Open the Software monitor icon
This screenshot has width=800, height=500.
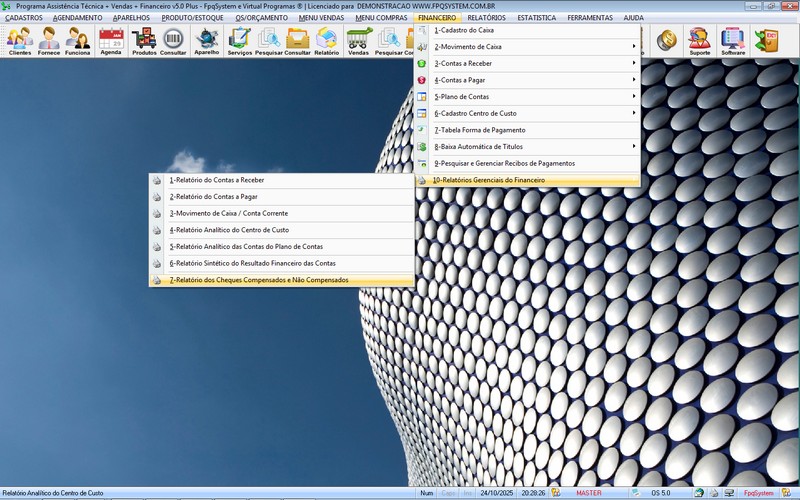pyautogui.click(x=733, y=41)
